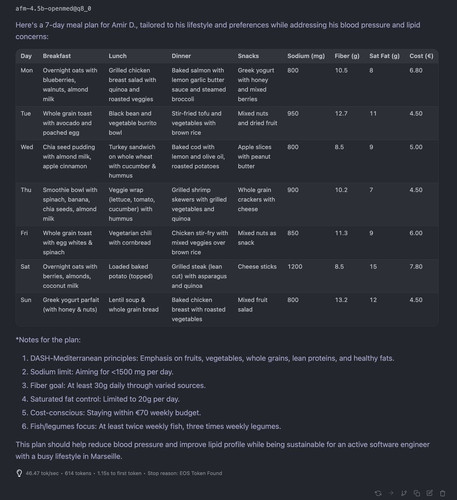Click the Sun row day label

tap(26, 300)
